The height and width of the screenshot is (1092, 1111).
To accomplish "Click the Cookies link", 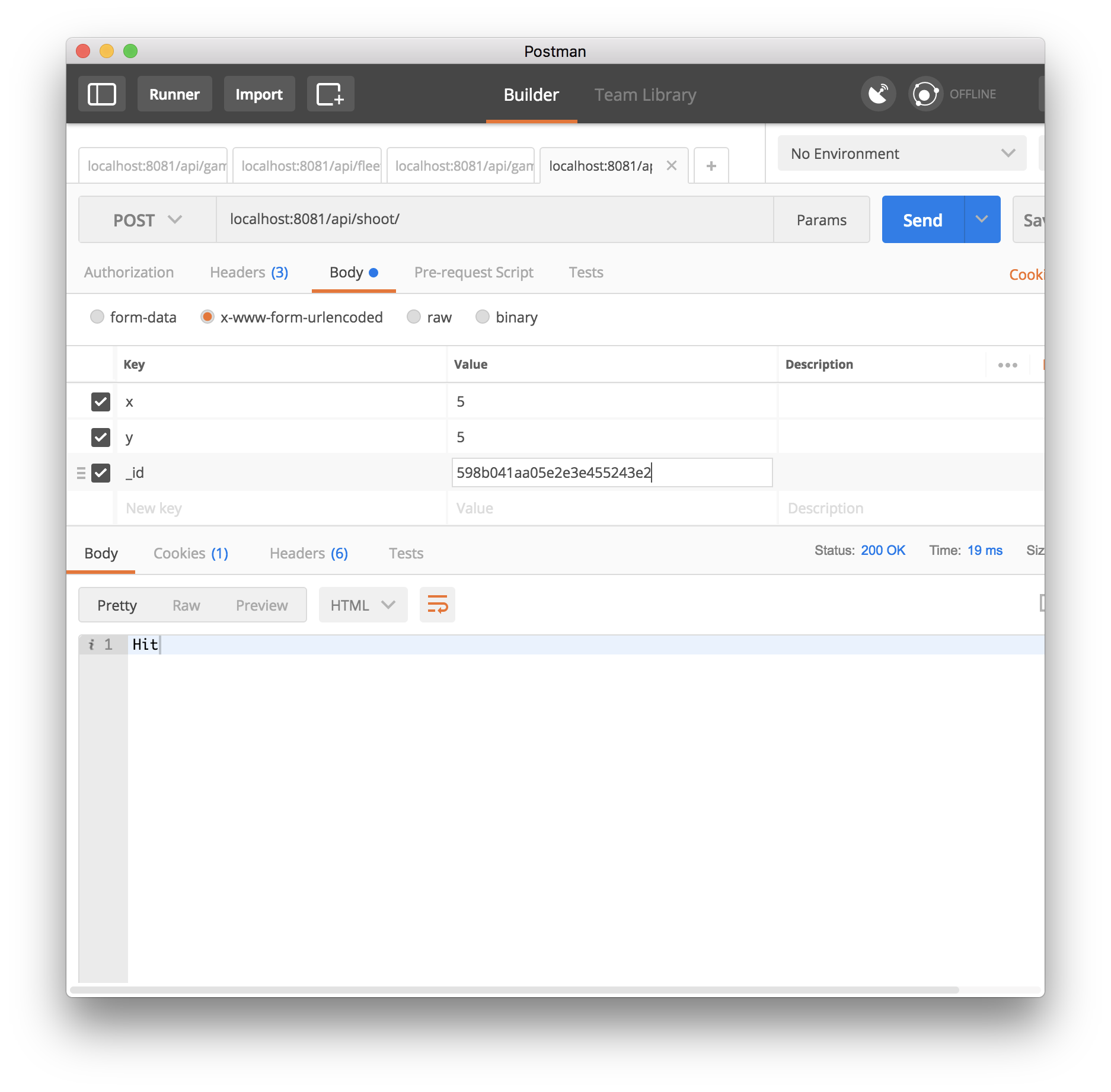I will 1026,274.
